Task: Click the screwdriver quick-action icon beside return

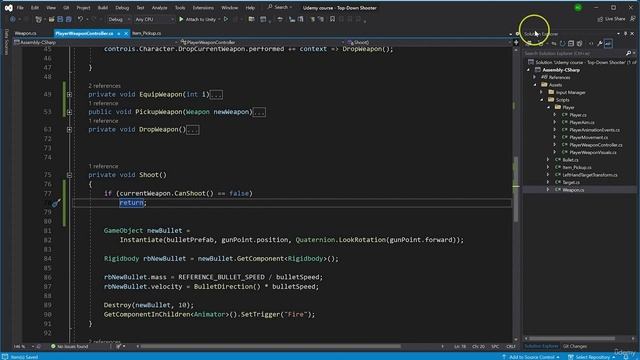Action: pyautogui.click(x=56, y=202)
